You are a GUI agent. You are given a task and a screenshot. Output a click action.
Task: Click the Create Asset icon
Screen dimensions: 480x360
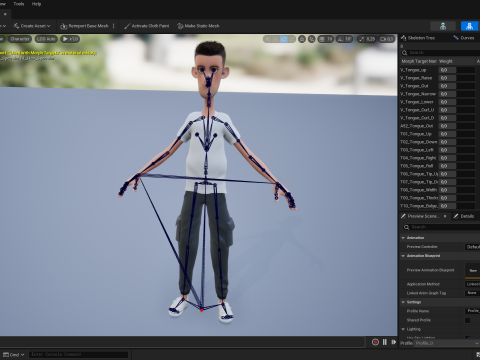(x=16, y=26)
